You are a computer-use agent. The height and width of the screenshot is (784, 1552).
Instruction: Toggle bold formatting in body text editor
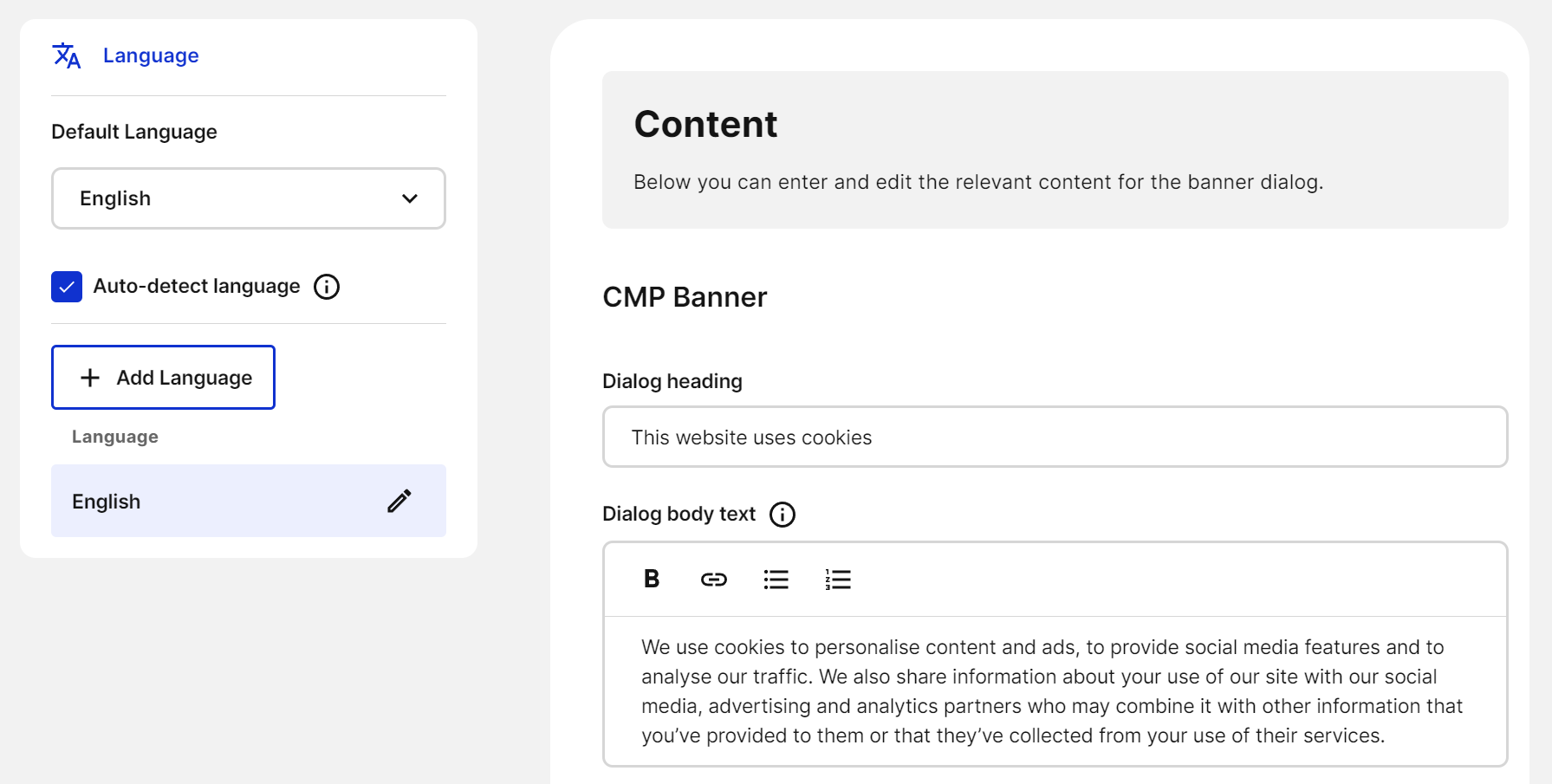pos(652,579)
